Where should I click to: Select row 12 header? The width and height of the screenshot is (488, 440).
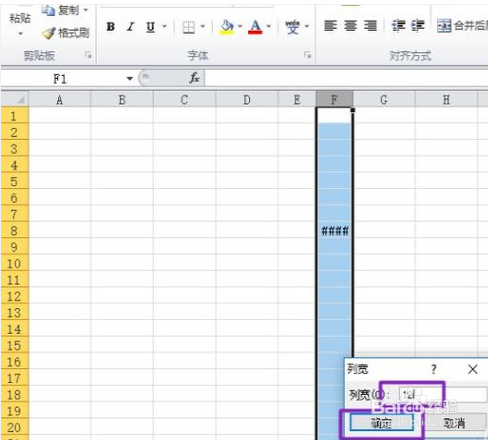point(15,296)
